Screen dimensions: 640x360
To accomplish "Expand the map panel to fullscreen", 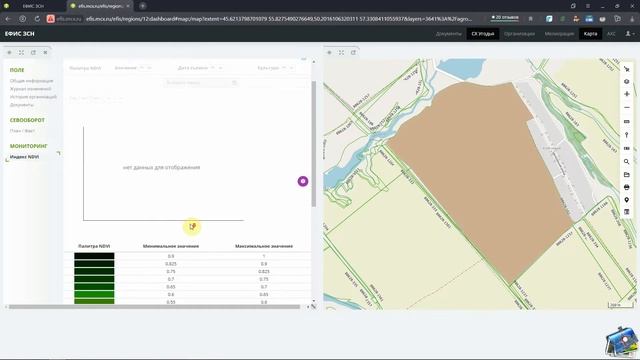I will point(341,52).
